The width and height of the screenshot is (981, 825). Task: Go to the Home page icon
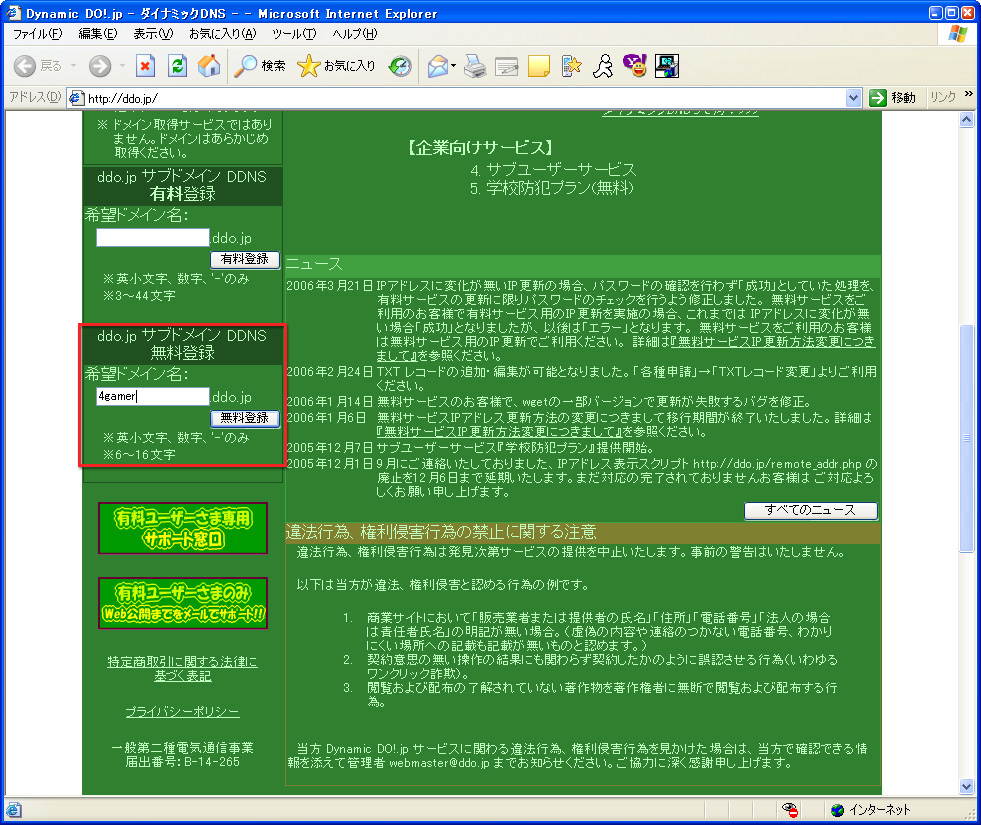[x=209, y=66]
